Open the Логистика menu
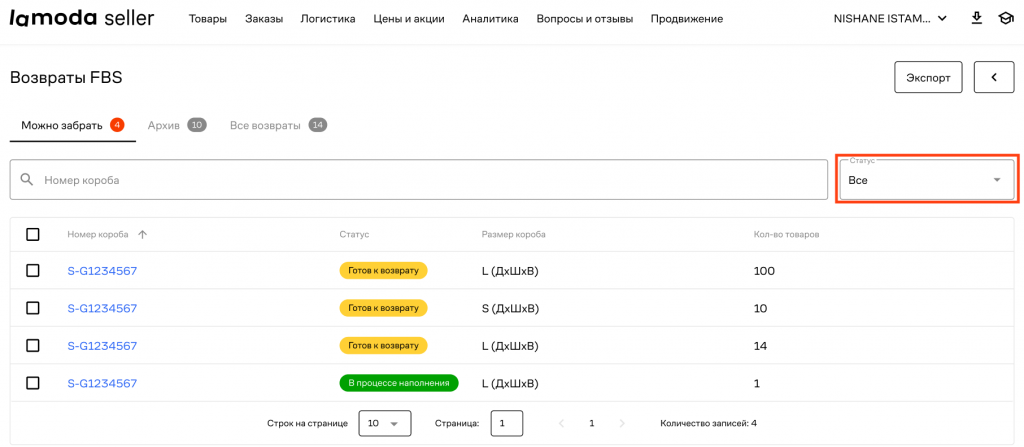 tap(328, 19)
